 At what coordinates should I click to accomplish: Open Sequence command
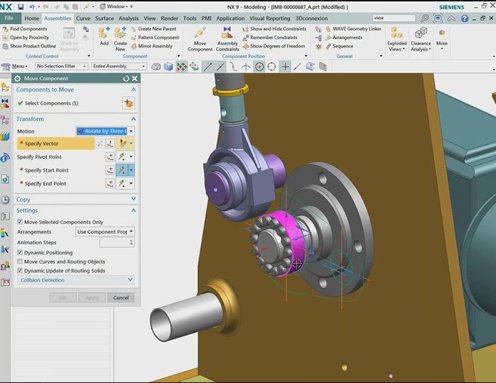point(339,46)
